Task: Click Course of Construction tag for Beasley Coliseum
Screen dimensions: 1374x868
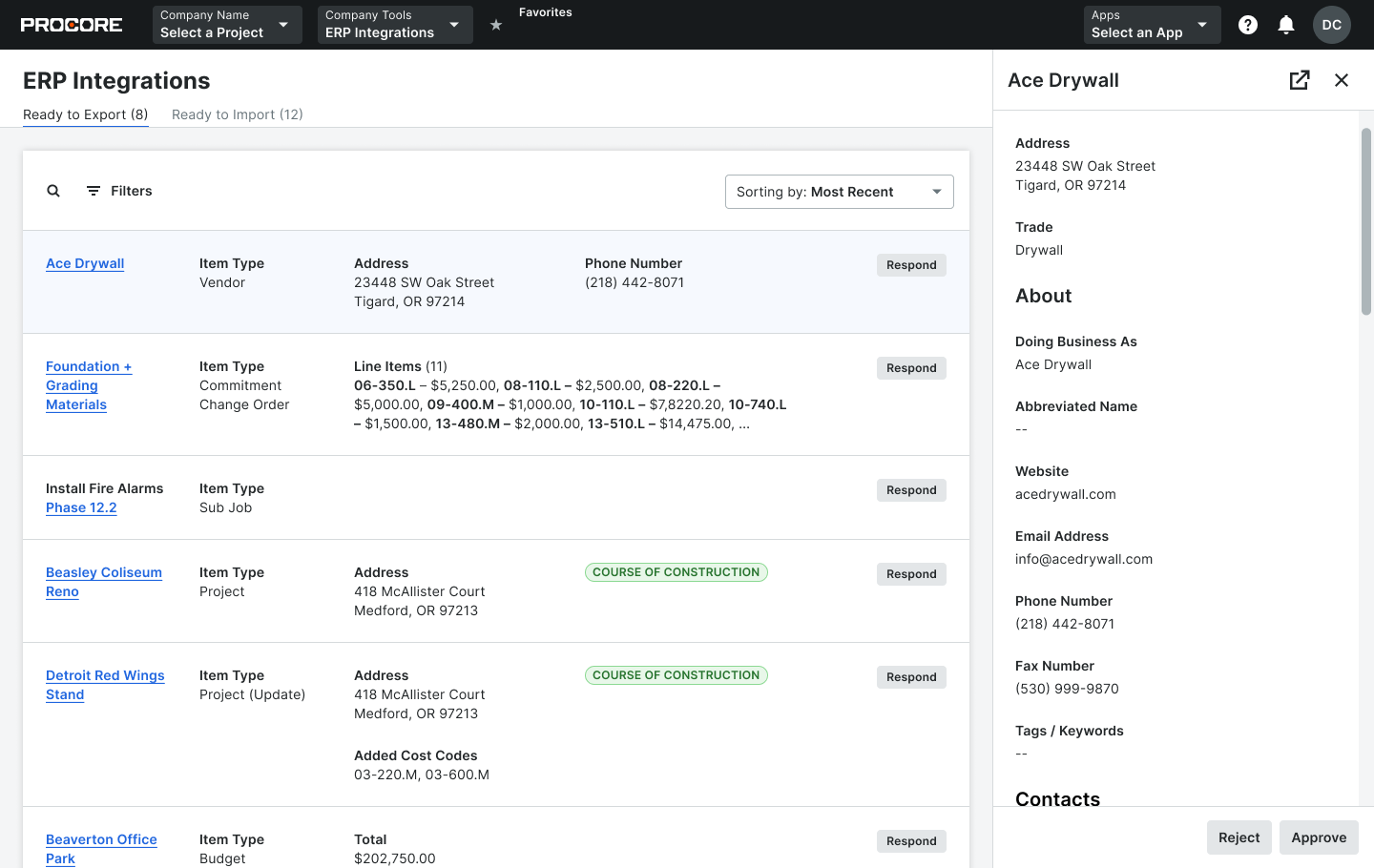Action: tap(677, 572)
